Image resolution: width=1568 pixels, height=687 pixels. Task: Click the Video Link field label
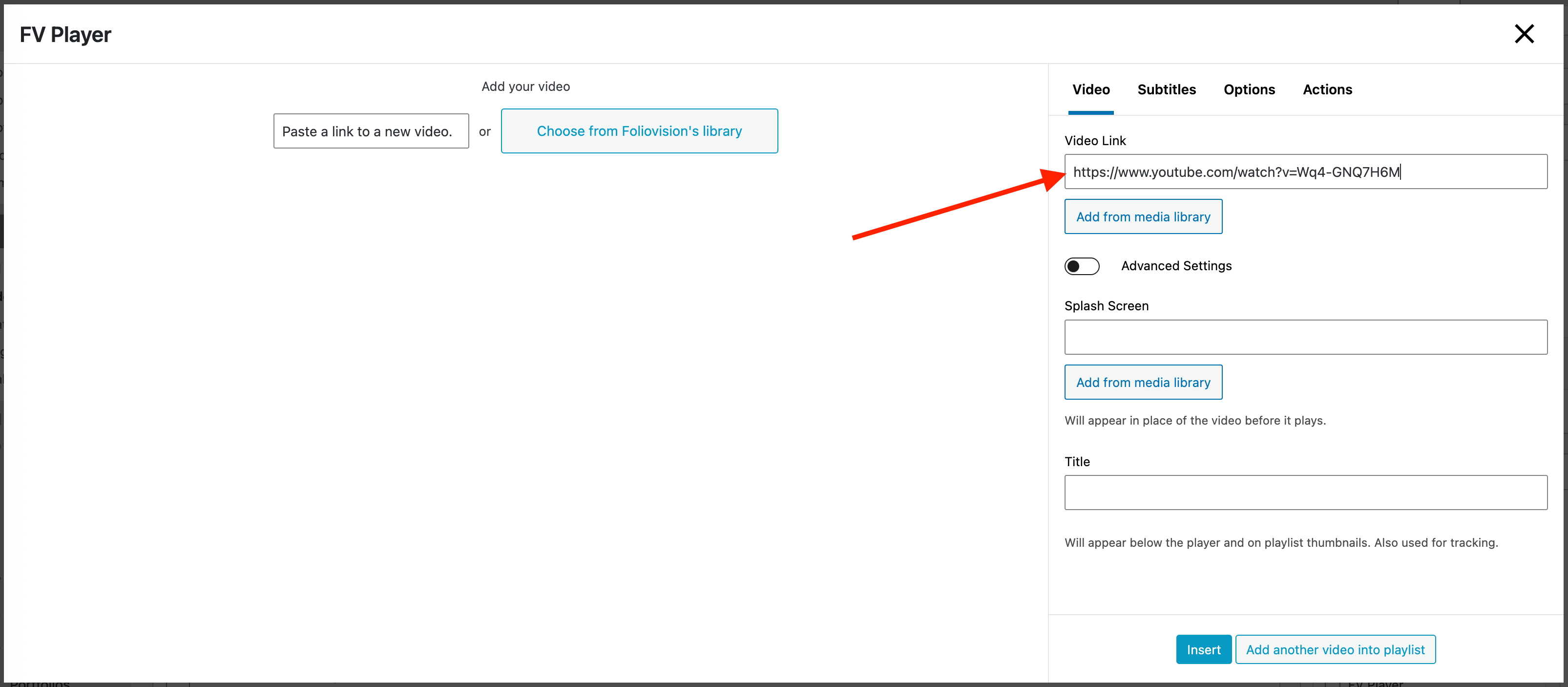[x=1095, y=141]
